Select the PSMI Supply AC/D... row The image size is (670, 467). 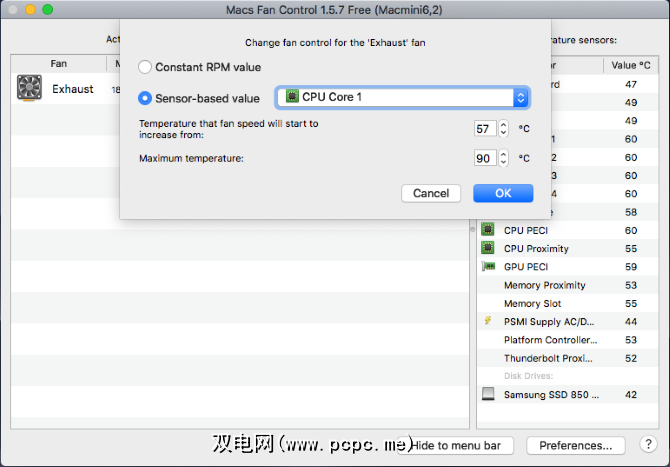[567, 321]
